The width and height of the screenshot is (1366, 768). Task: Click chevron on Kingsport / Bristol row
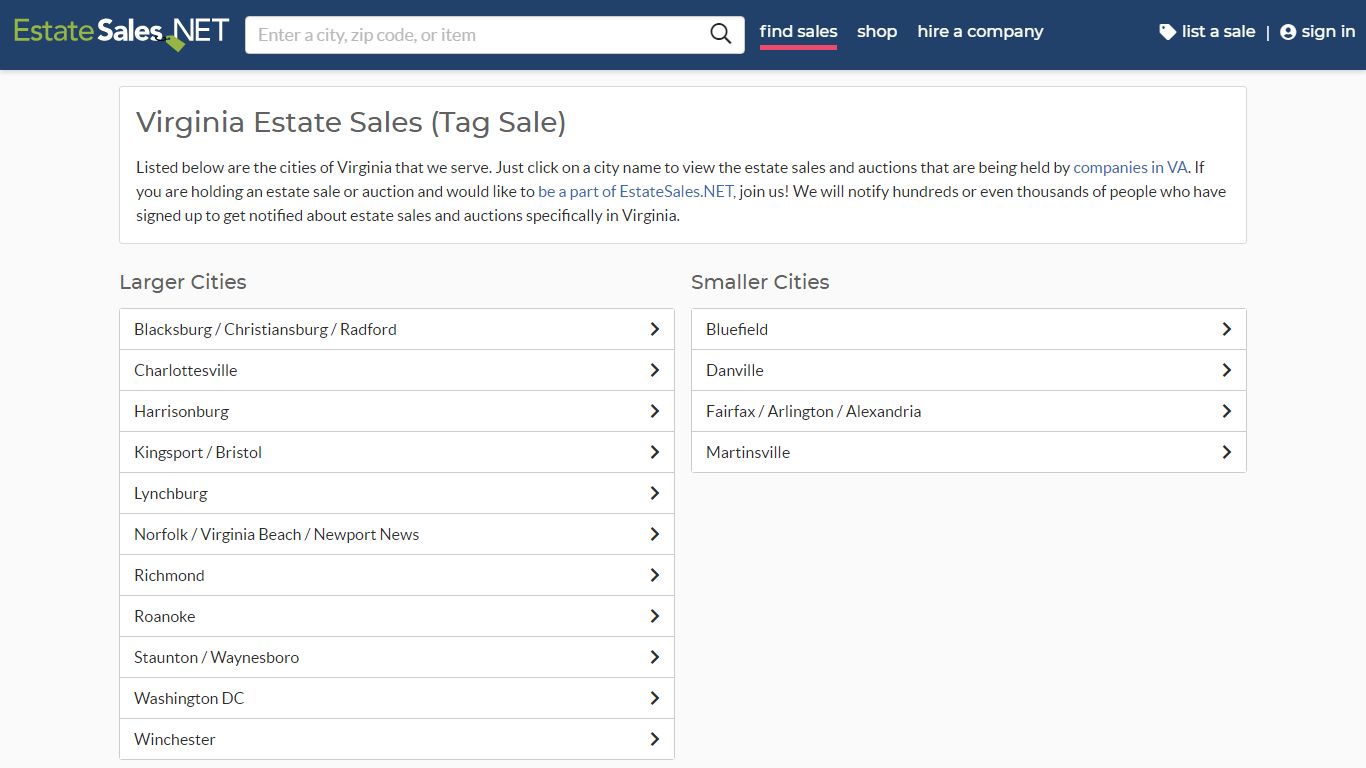654,452
